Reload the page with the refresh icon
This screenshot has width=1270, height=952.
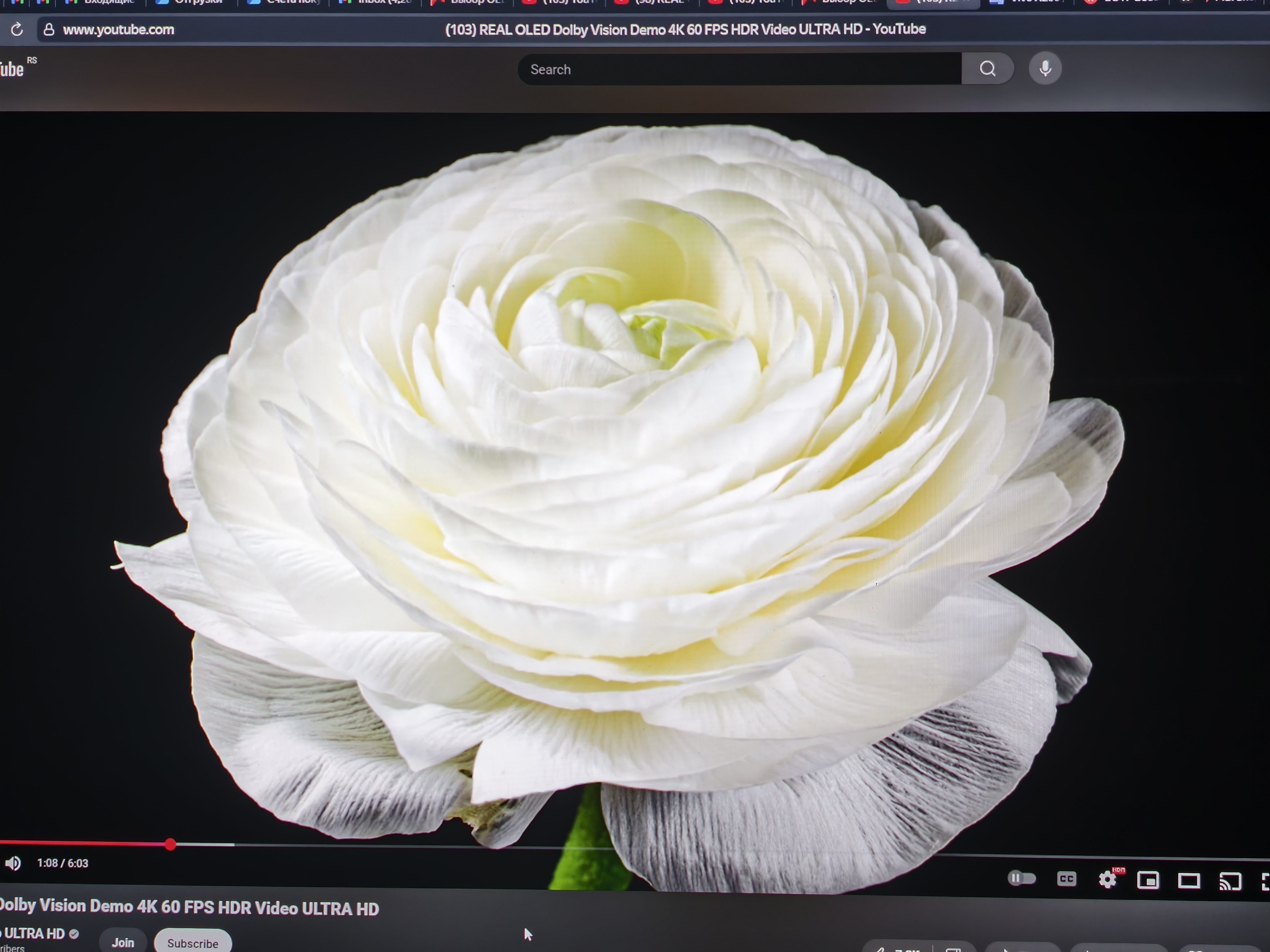click(x=17, y=29)
